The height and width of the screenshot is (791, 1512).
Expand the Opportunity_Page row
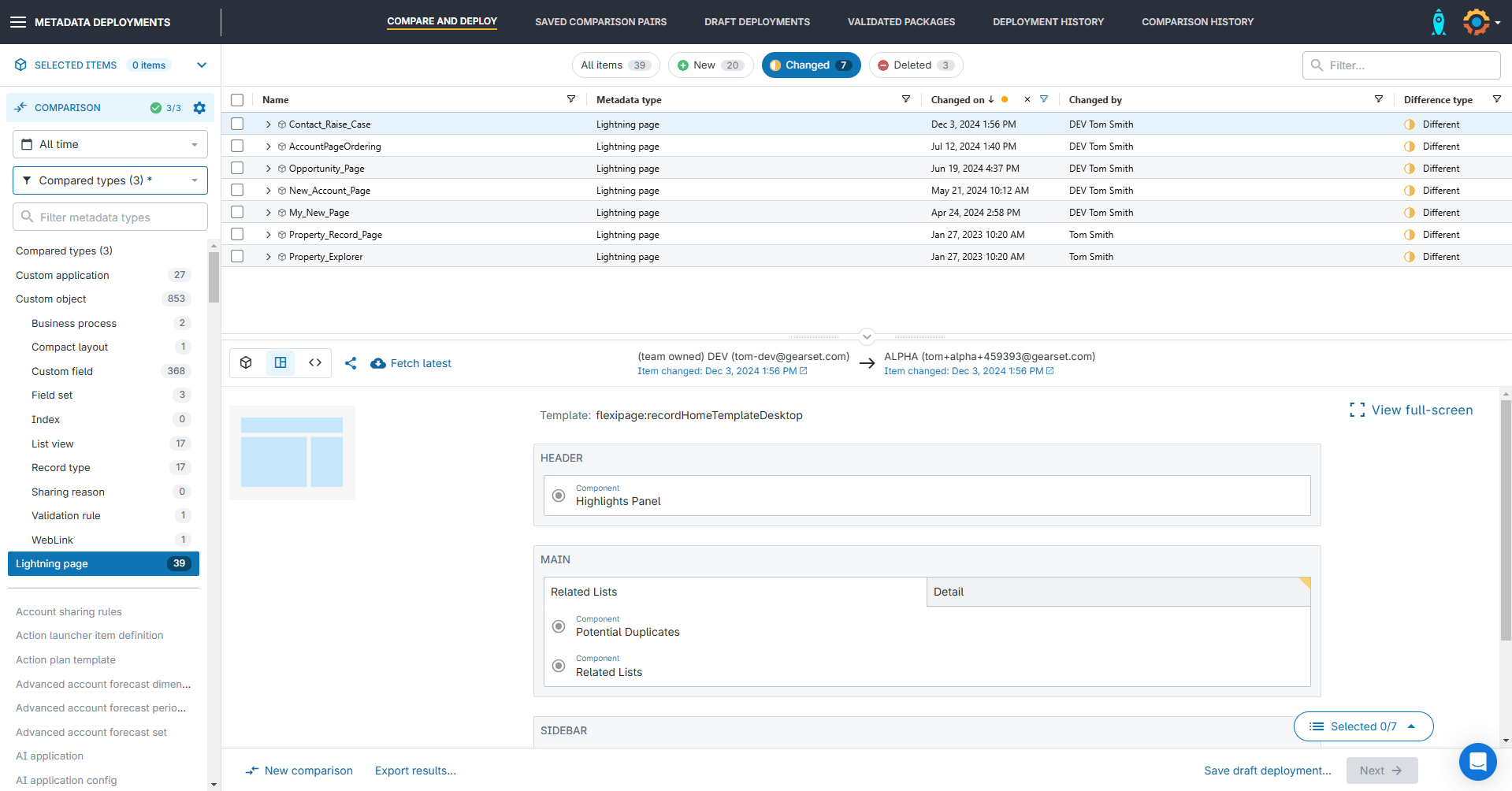pyautogui.click(x=269, y=169)
